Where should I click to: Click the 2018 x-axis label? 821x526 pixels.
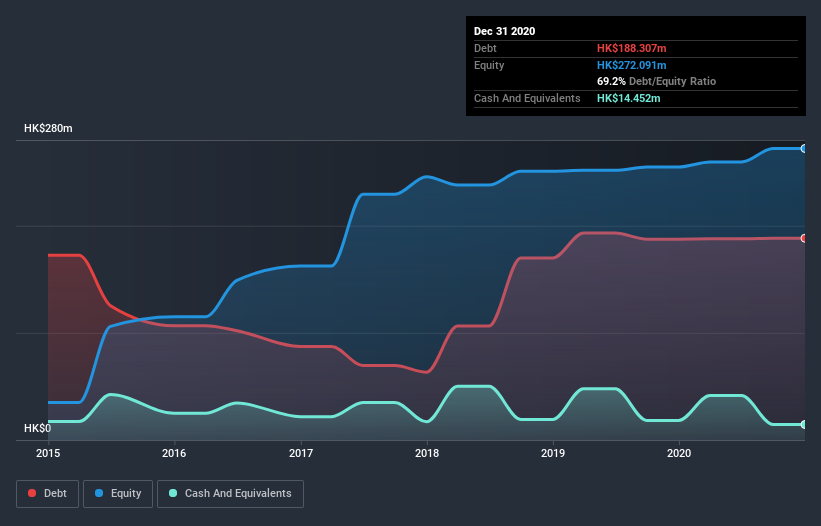coord(427,453)
